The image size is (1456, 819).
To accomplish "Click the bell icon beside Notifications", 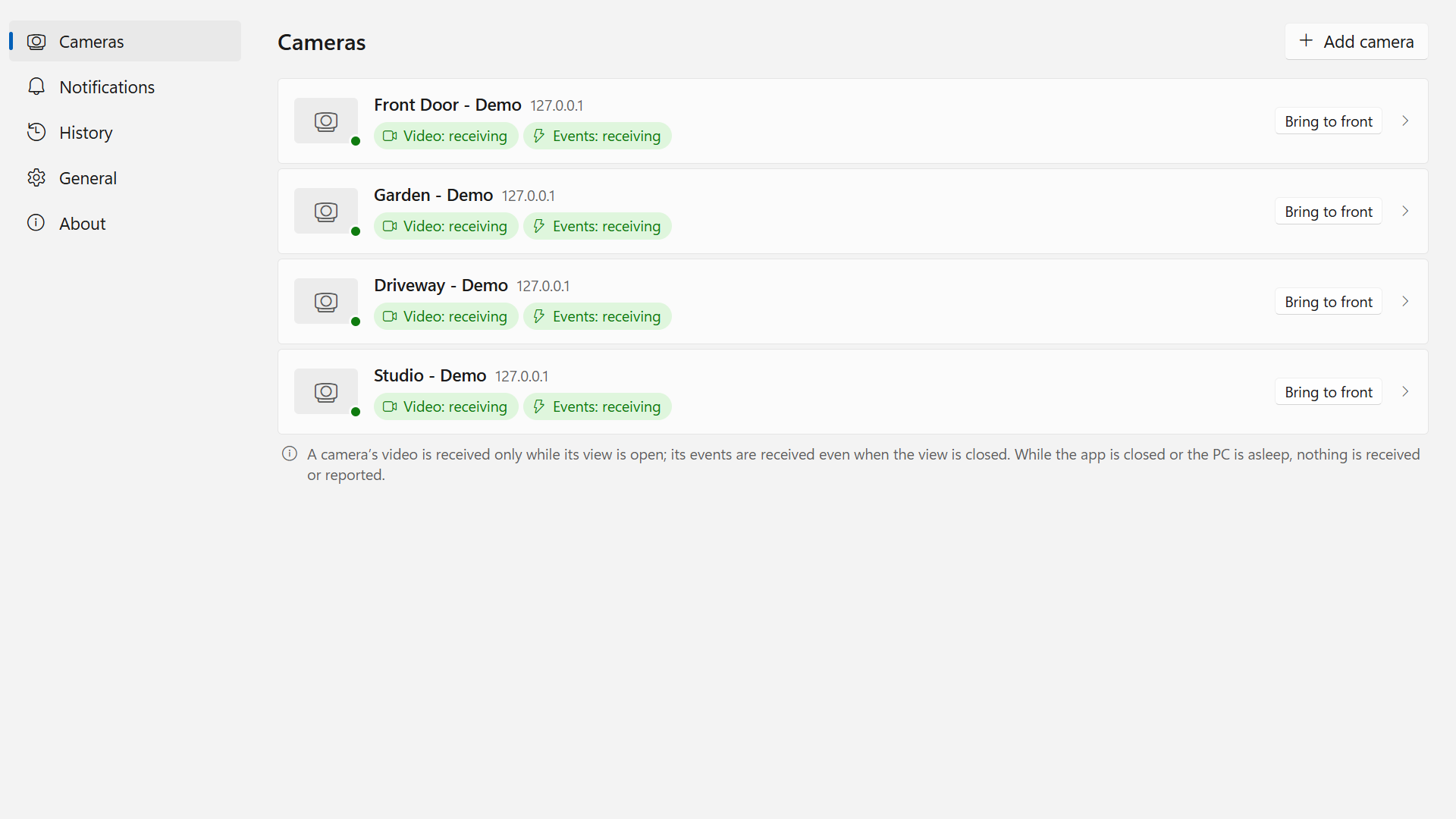I will pos(36,86).
